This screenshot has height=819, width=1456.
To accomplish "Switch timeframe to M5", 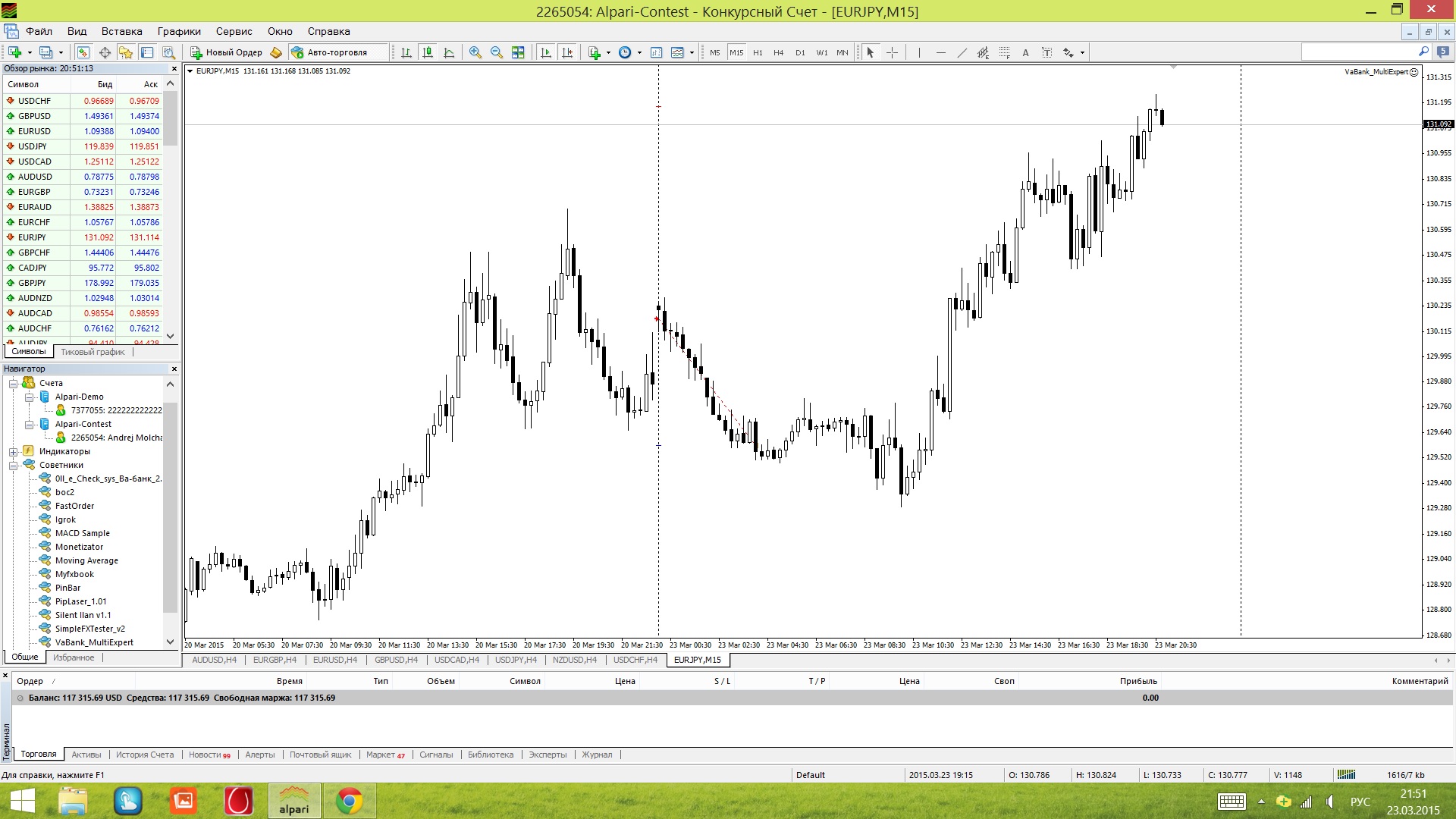I will [714, 52].
